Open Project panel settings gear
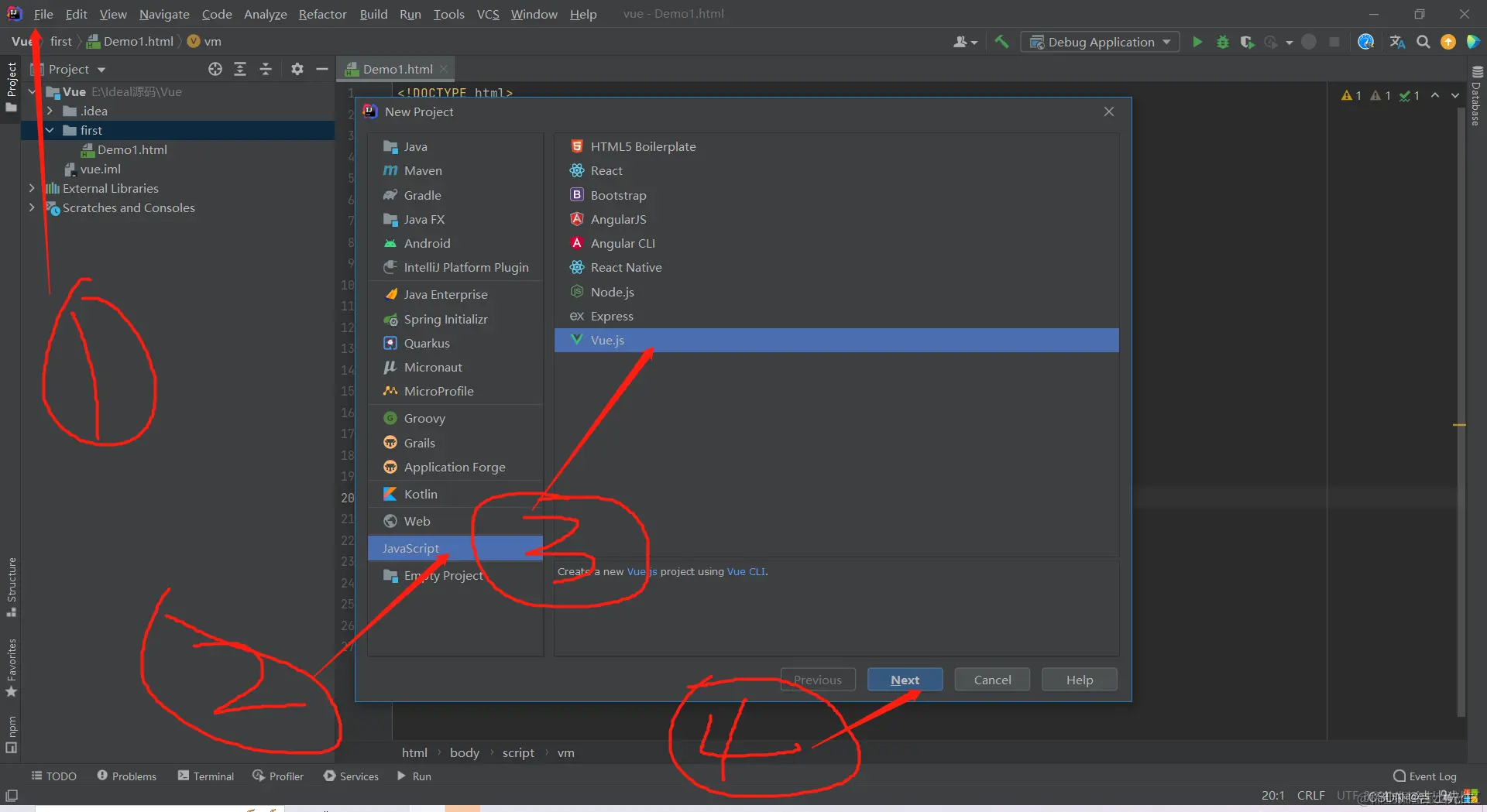 click(297, 69)
